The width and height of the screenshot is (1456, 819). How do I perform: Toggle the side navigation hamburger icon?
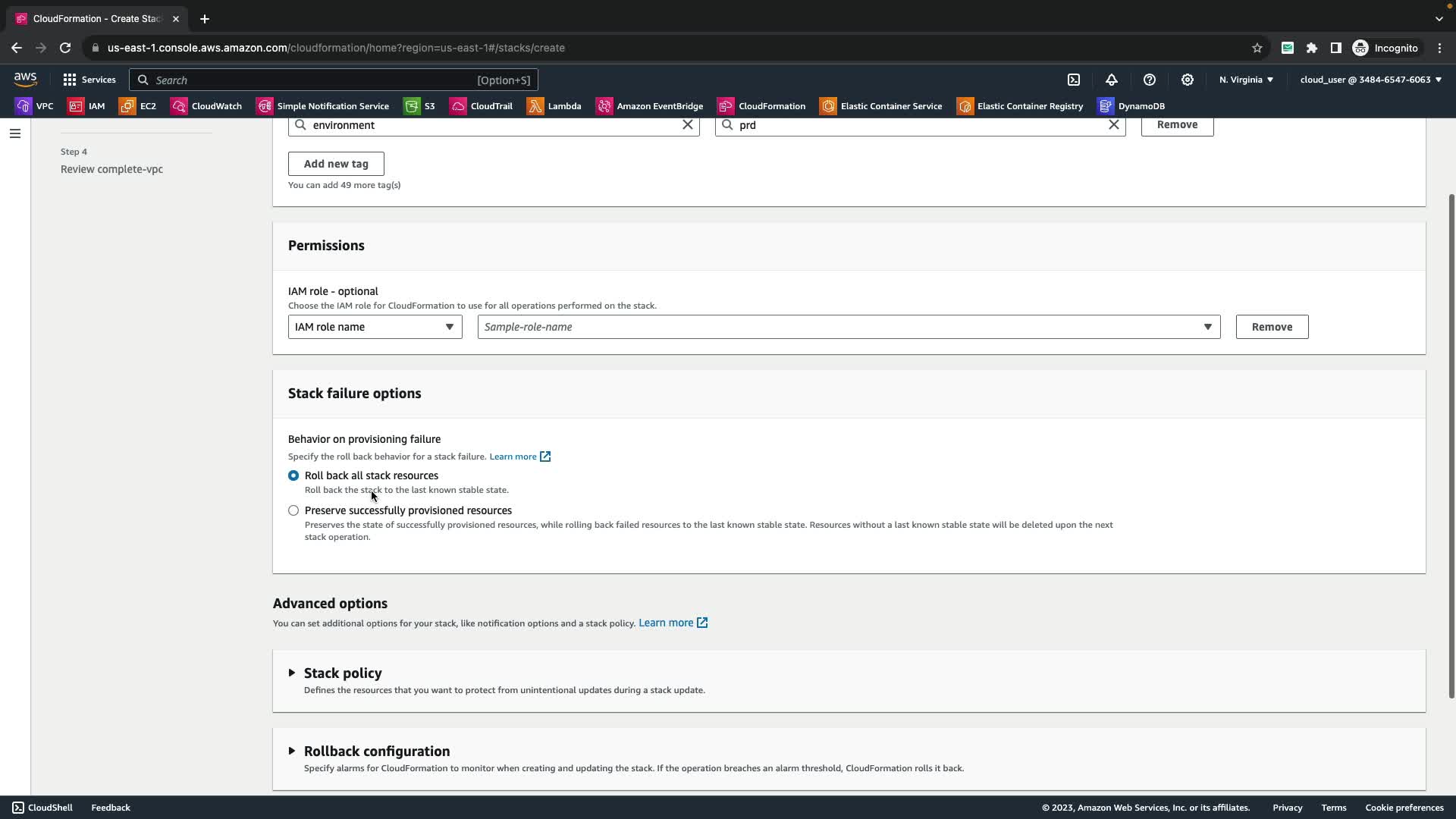tap(15, 133)
